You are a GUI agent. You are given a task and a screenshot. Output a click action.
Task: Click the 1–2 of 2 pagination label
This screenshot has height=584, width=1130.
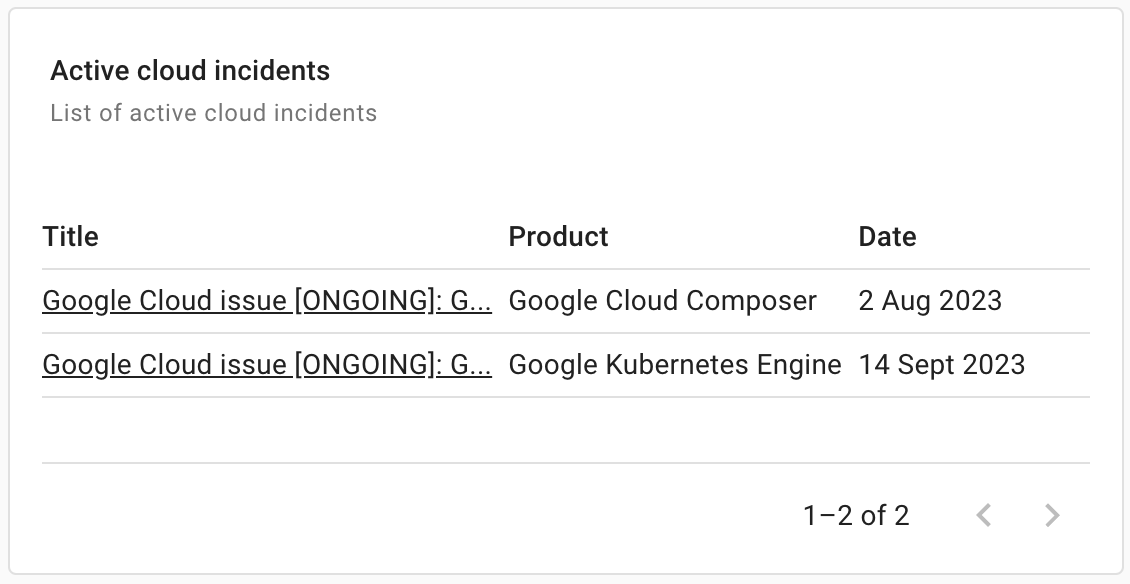pos(856,515)
